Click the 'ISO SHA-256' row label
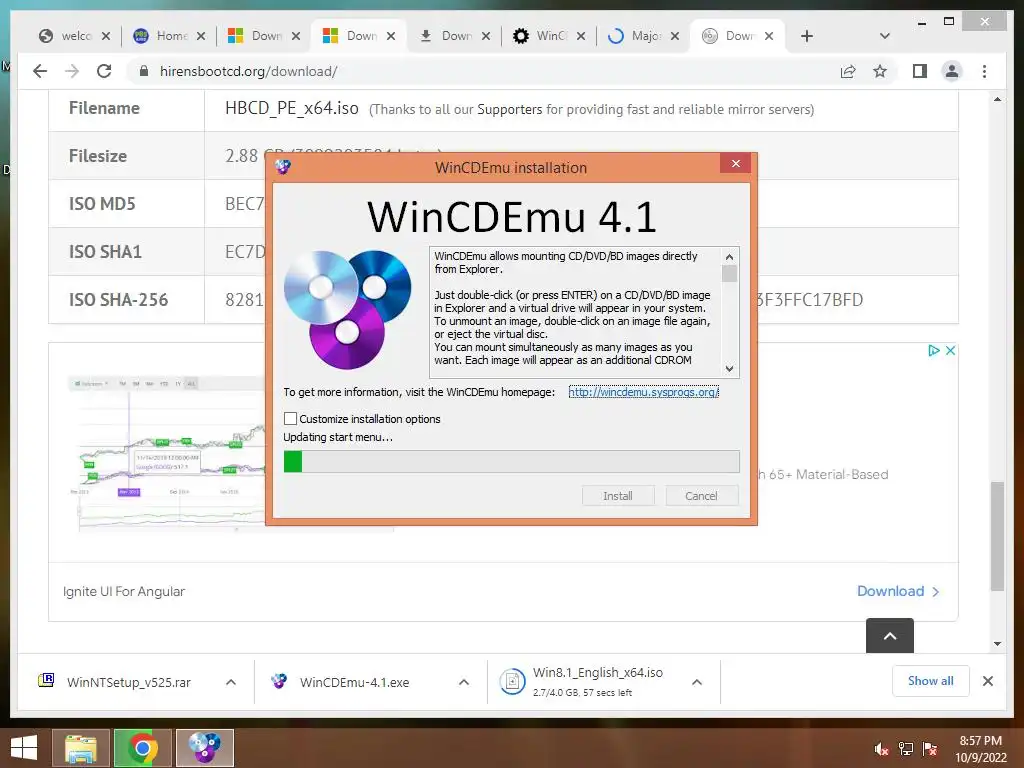Screen dimensions: 1024x768 point(118,300)
